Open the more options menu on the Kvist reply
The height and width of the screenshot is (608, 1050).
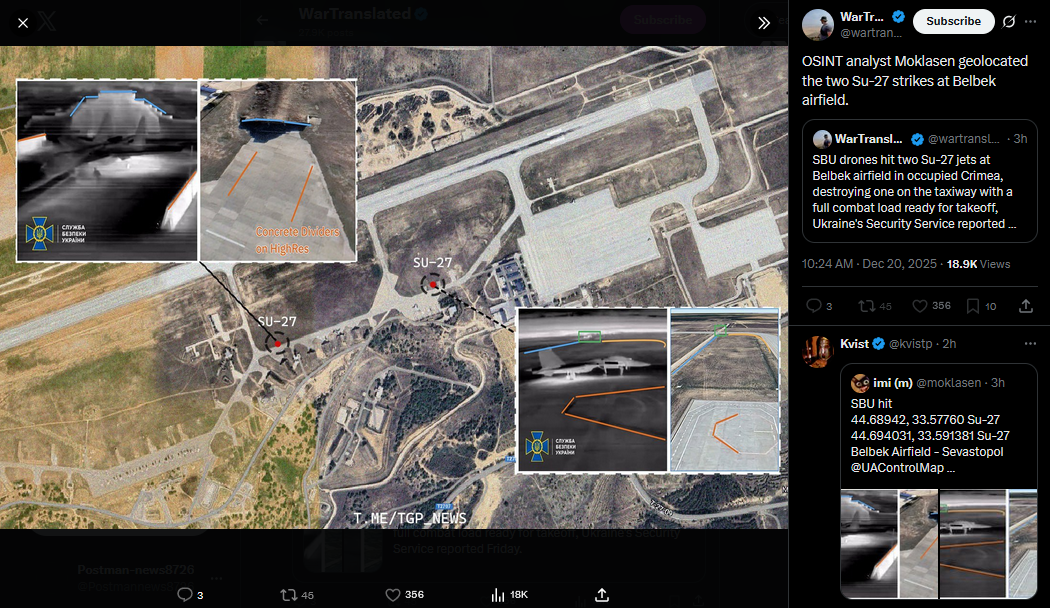(1030, 344)
